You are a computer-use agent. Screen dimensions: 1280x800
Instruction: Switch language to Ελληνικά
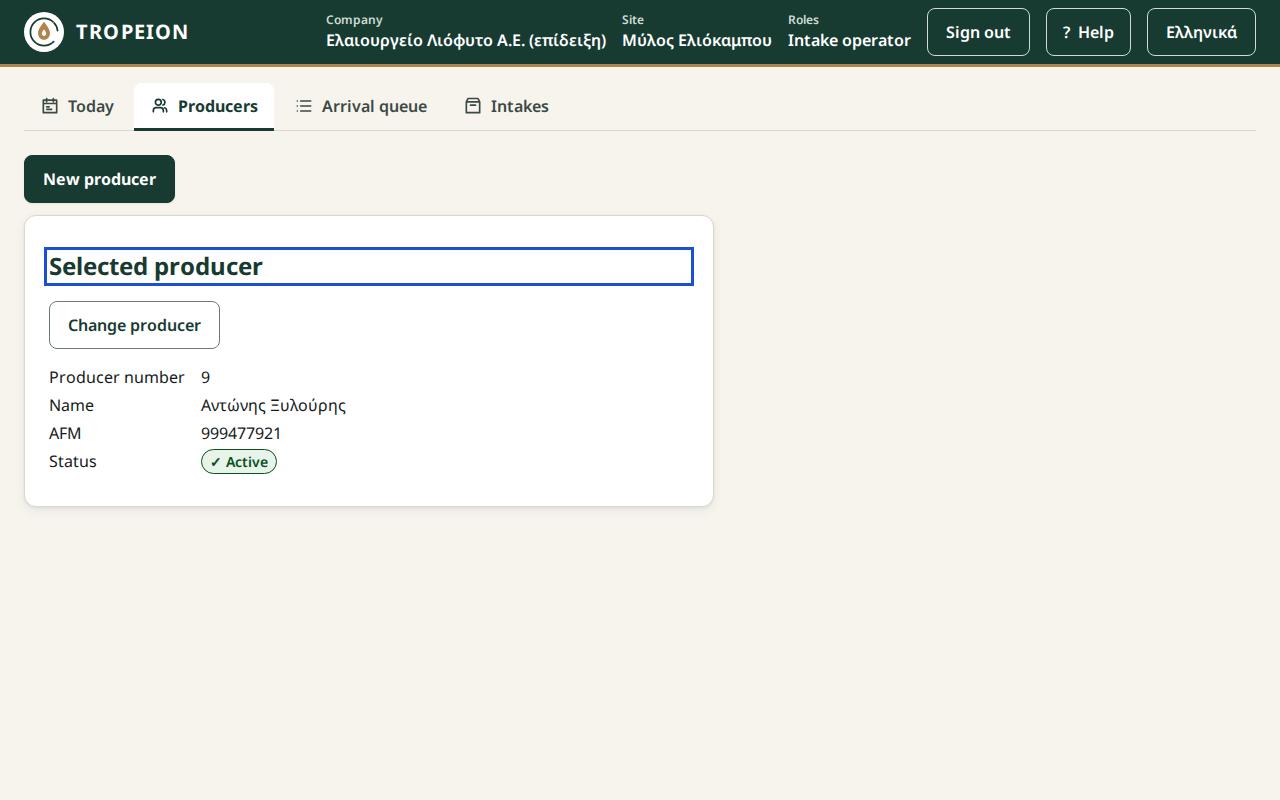(x=1201, y=32)
